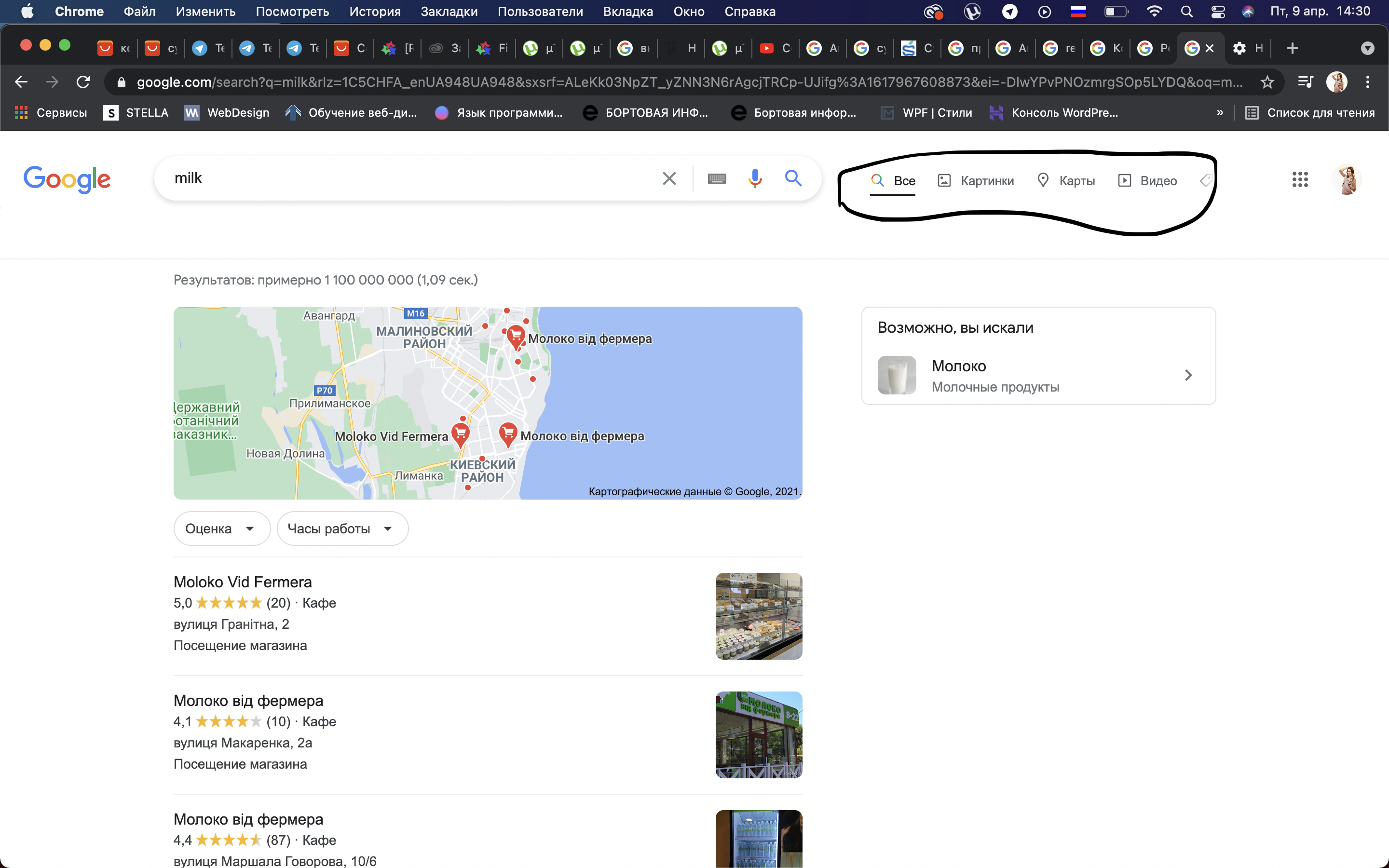1389x868 pixels.
Task: Submit search with blue magnifier icon
Action: (x=793, y=178)
